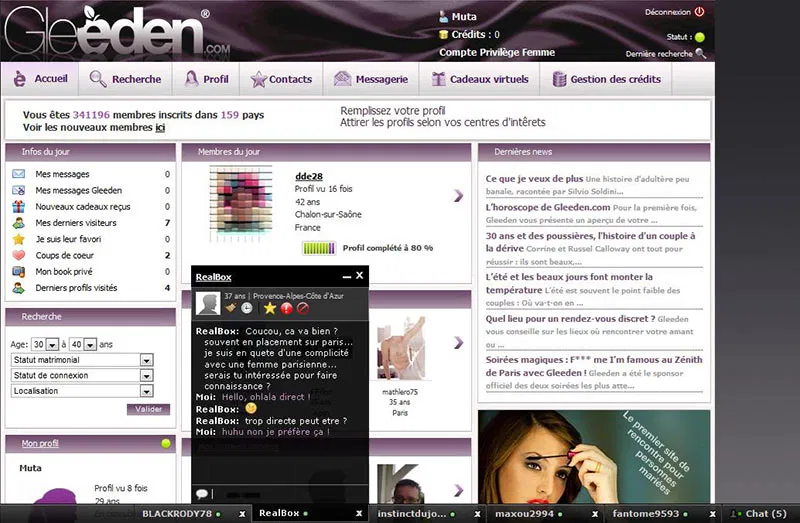The image size is (800, 523).
Task: Click the Valider search button
Action: pyautogui.click(x=148, y=409)
